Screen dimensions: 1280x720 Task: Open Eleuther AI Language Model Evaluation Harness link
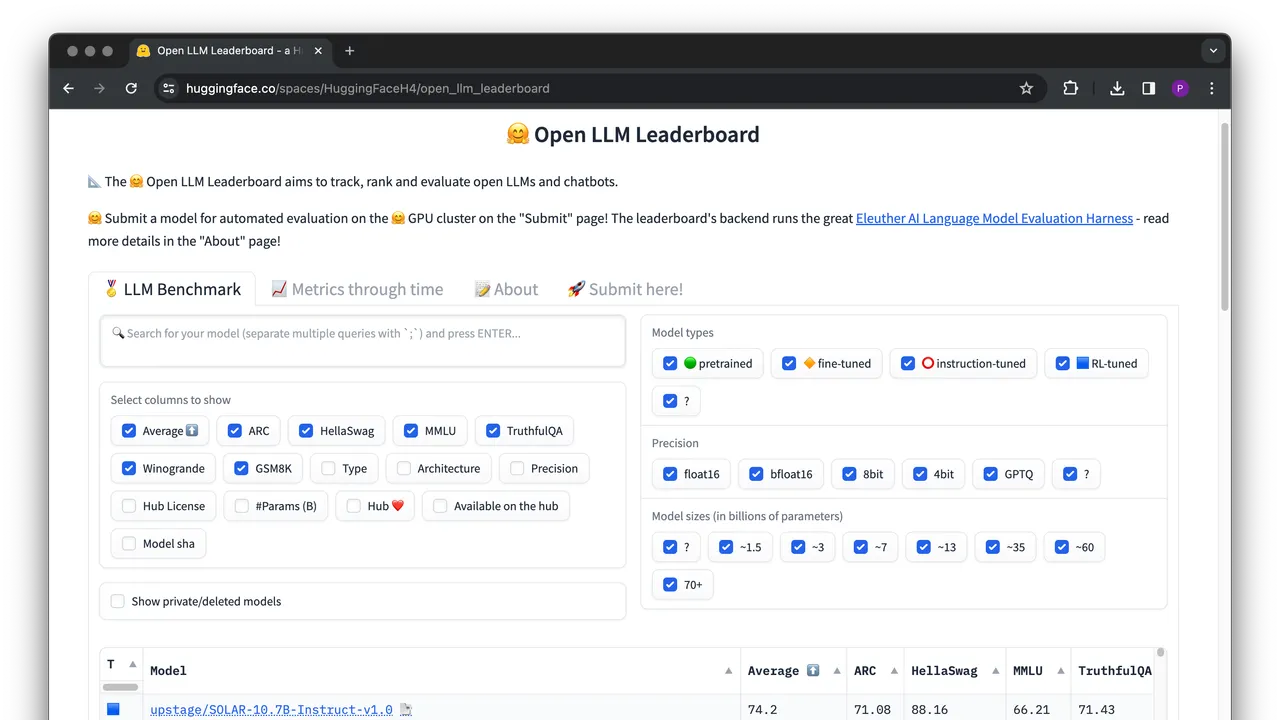pyautogui.click(x=994, y=218)
